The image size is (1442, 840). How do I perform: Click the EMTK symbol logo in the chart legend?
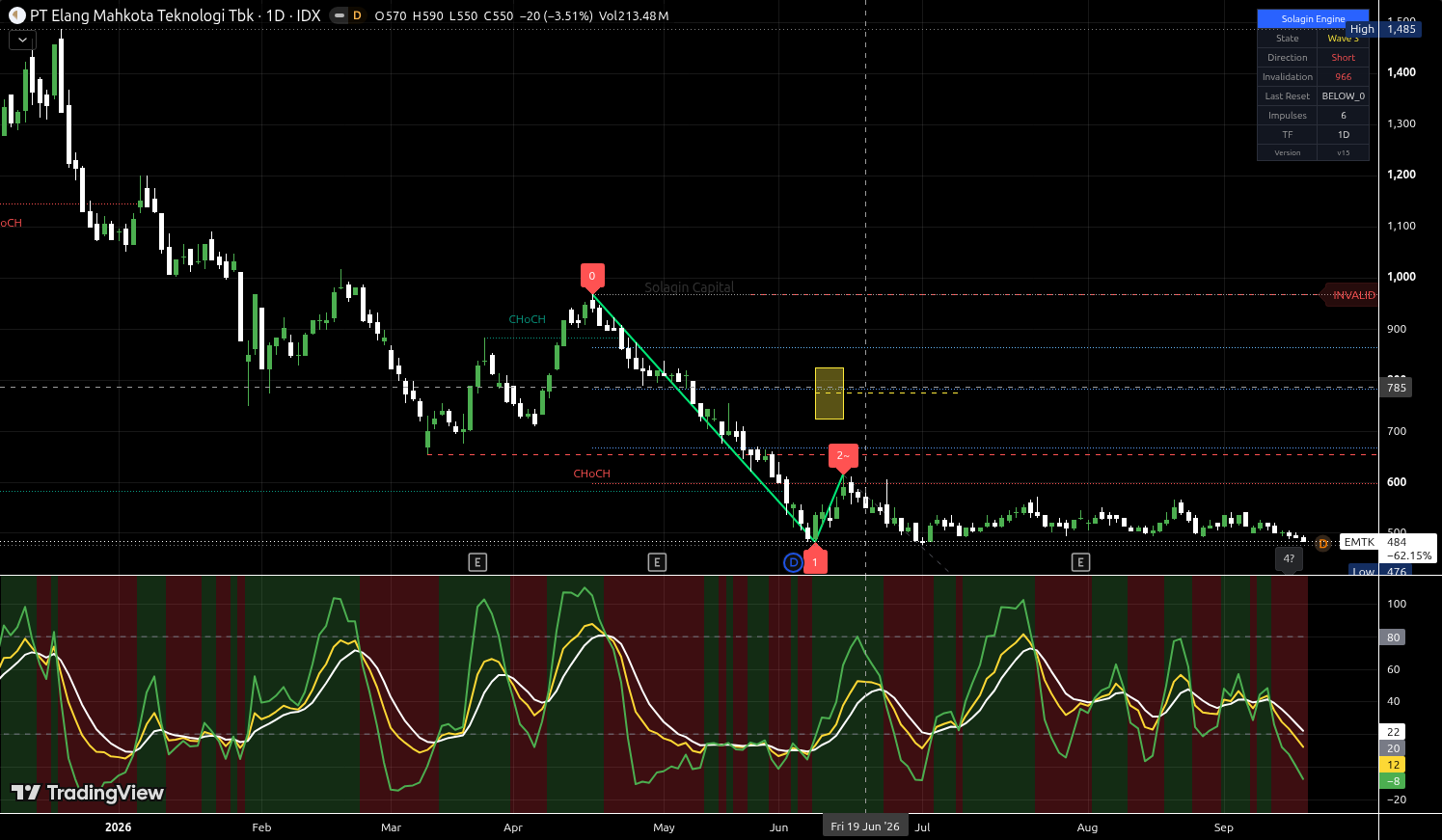tap(16, 15)
